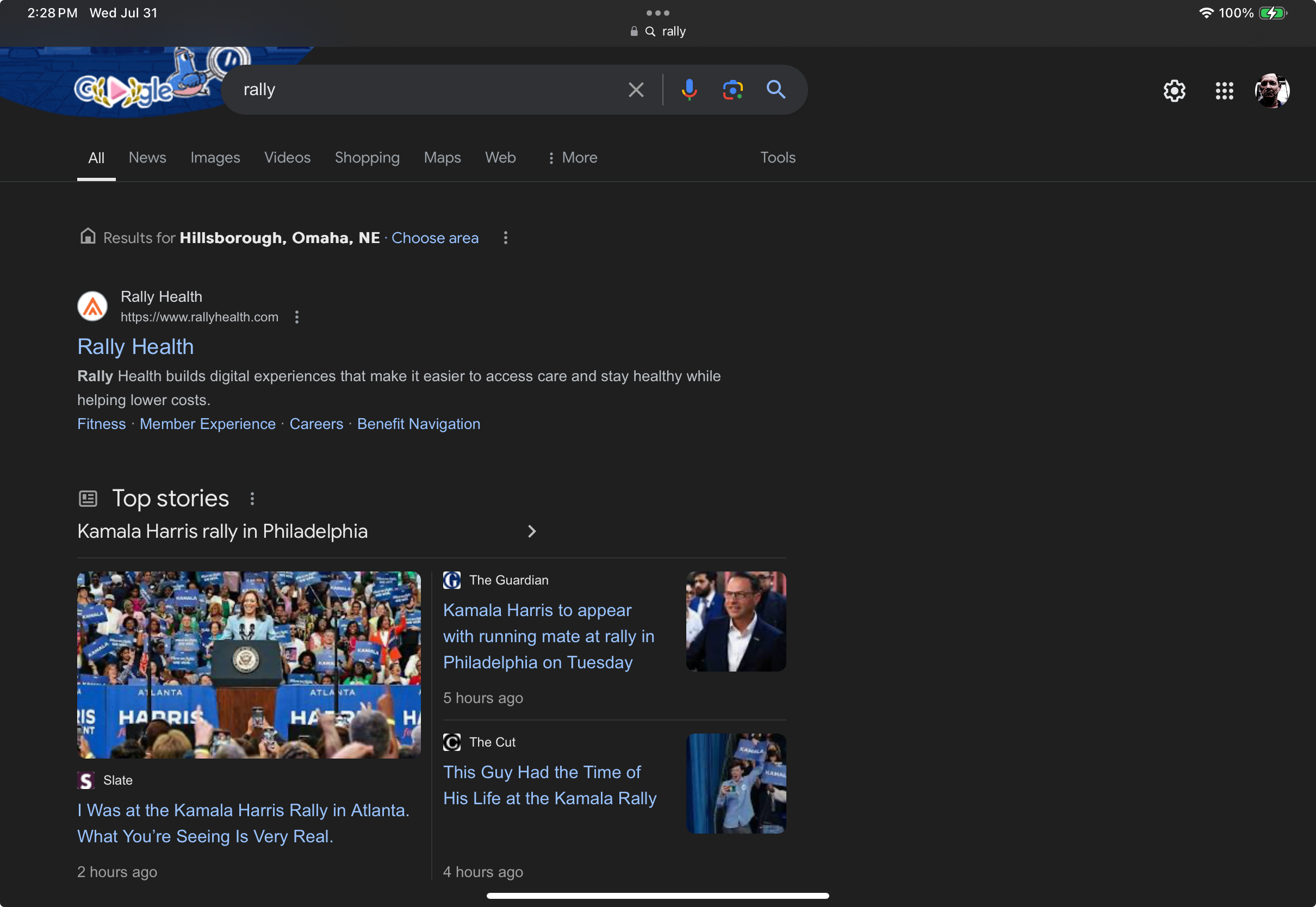The image size is (1316, 907).
Task: Open the Benefit Navigation sitelink
Action: [x=418, y=424]
